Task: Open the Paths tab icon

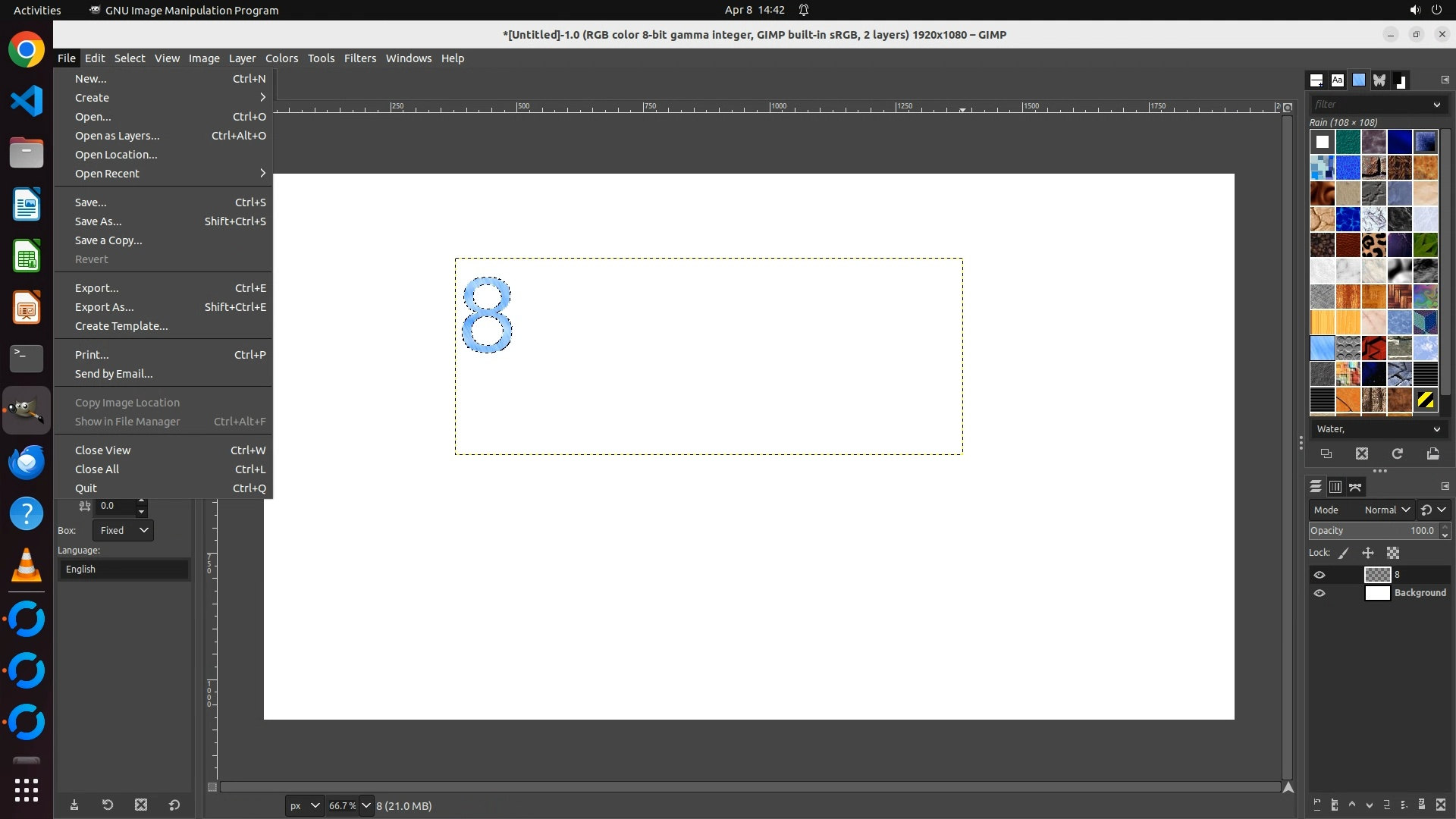Action: coord(1356,487)
